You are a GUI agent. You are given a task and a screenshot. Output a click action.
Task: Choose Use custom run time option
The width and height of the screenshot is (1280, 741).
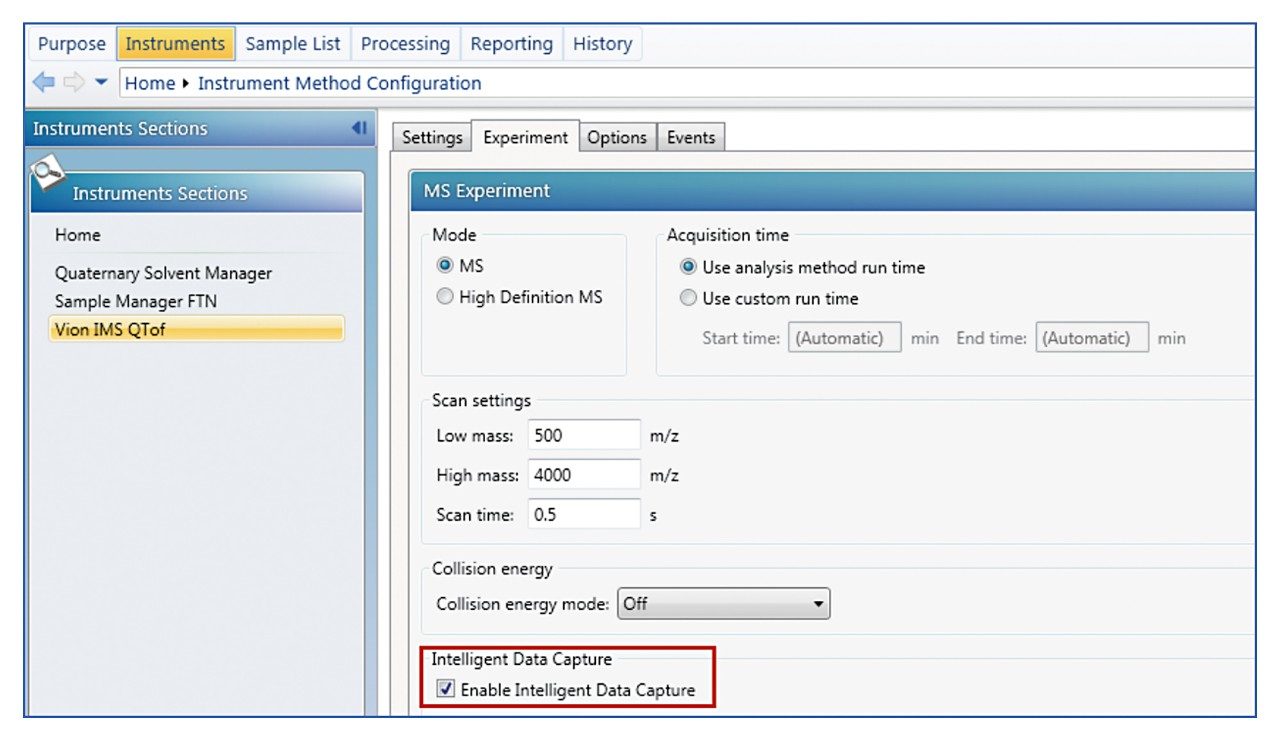(x=688, y=298)
